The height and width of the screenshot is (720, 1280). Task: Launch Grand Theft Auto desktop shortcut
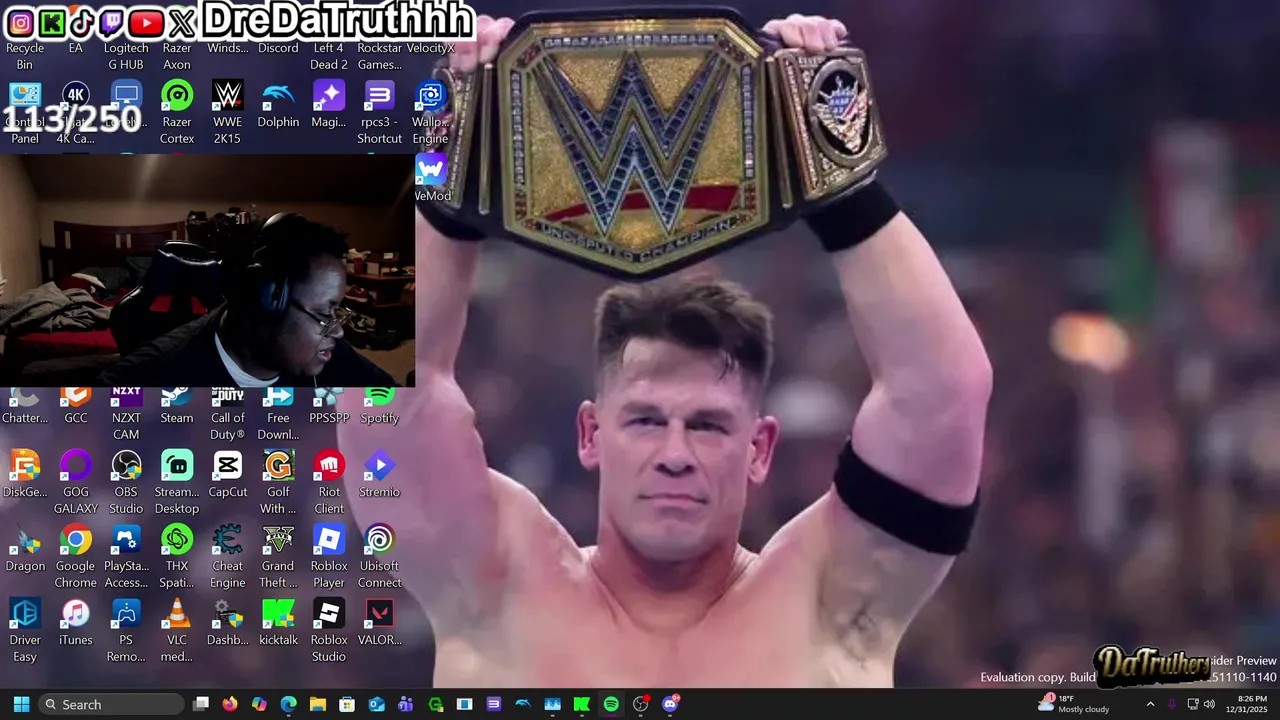pos(278,556)
